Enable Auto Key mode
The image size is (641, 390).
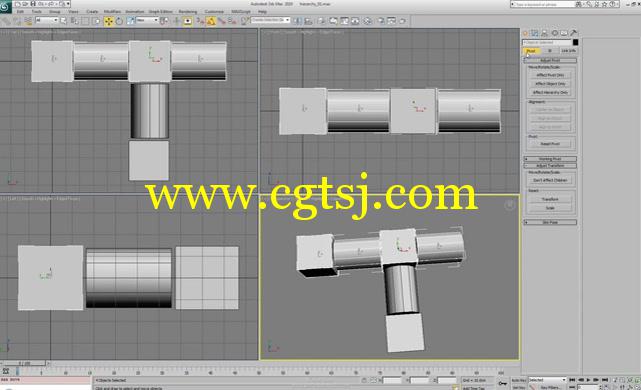tap(518, 380)
